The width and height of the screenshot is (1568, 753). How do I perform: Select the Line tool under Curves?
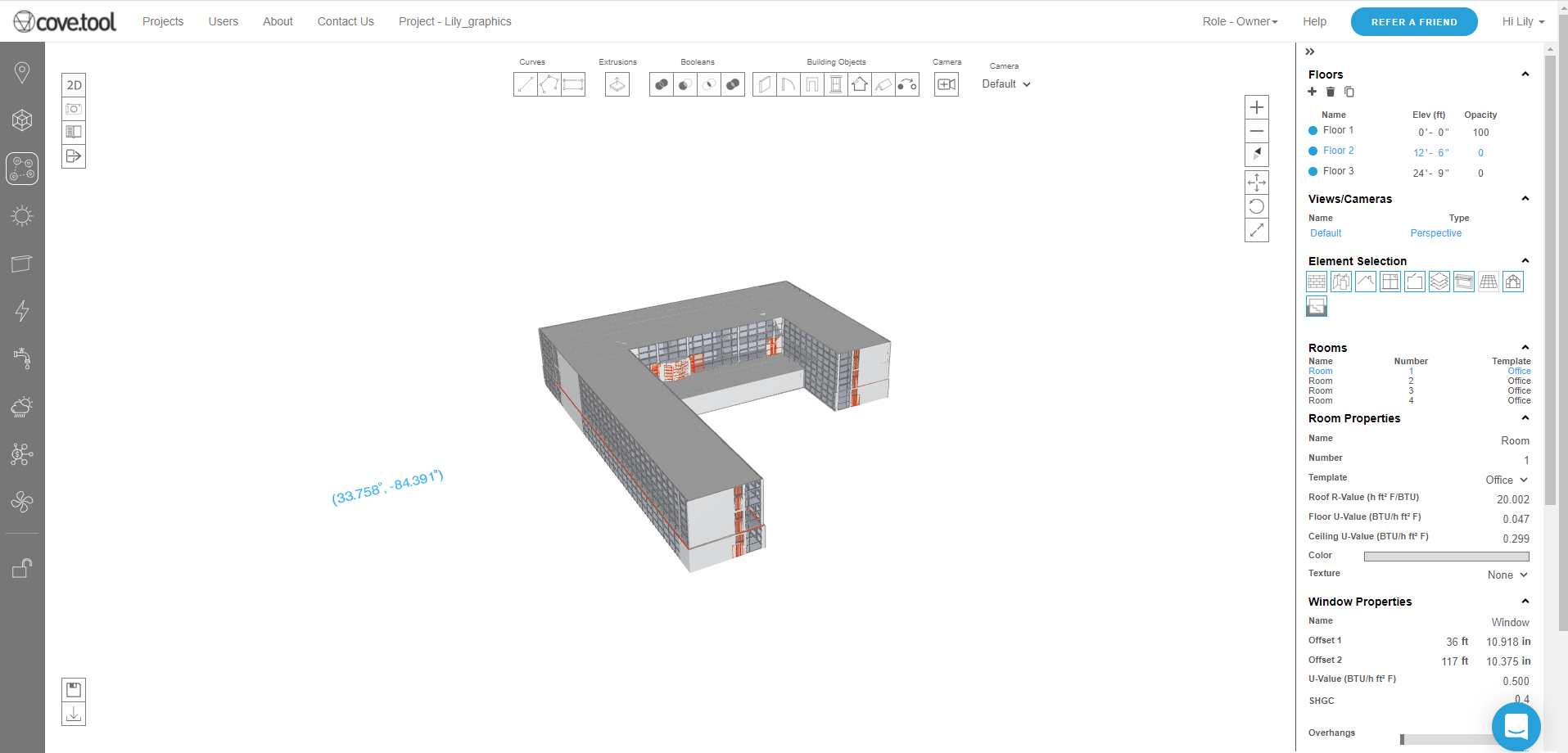point(525,84)
